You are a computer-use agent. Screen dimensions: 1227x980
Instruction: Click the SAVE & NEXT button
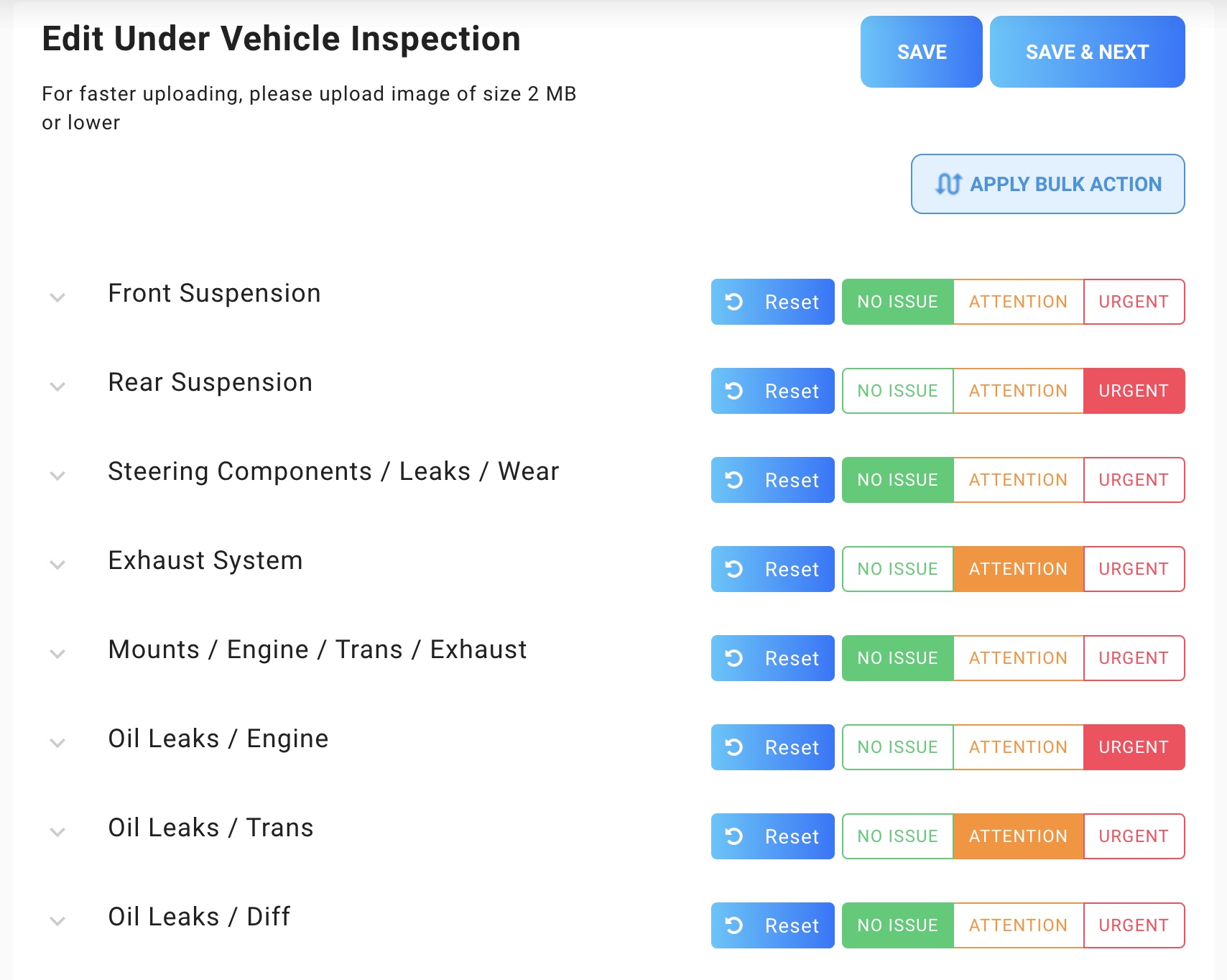1087,52
